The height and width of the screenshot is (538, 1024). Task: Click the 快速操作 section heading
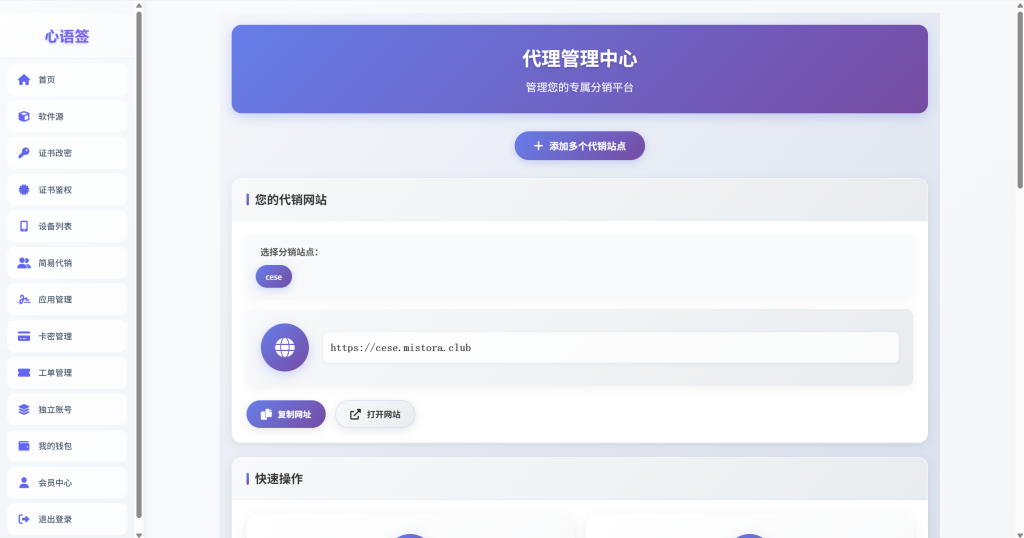pyautogui.click(x=279, y=479)
